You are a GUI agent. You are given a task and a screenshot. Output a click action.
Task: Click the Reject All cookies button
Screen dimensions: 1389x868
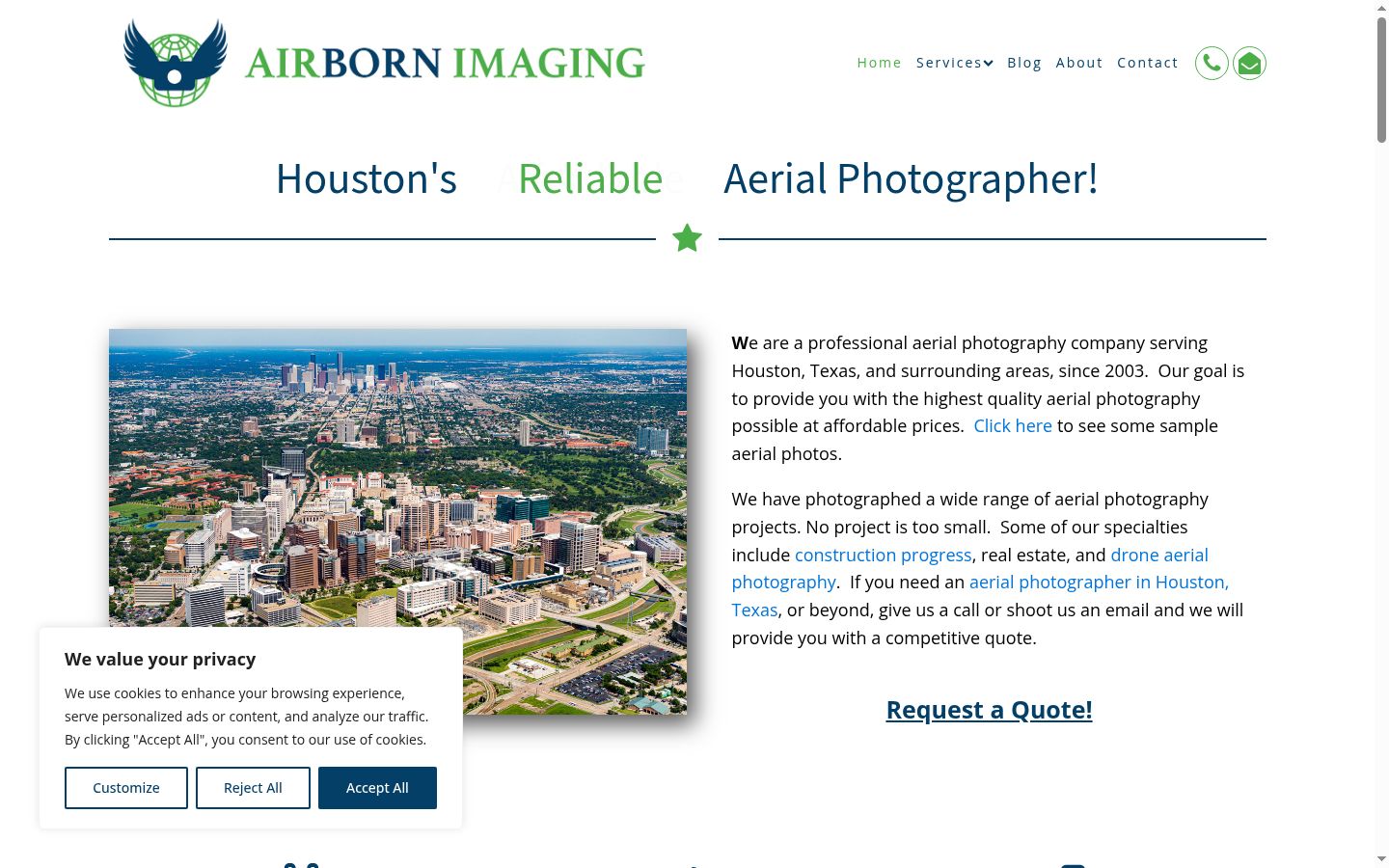(253, 788)
